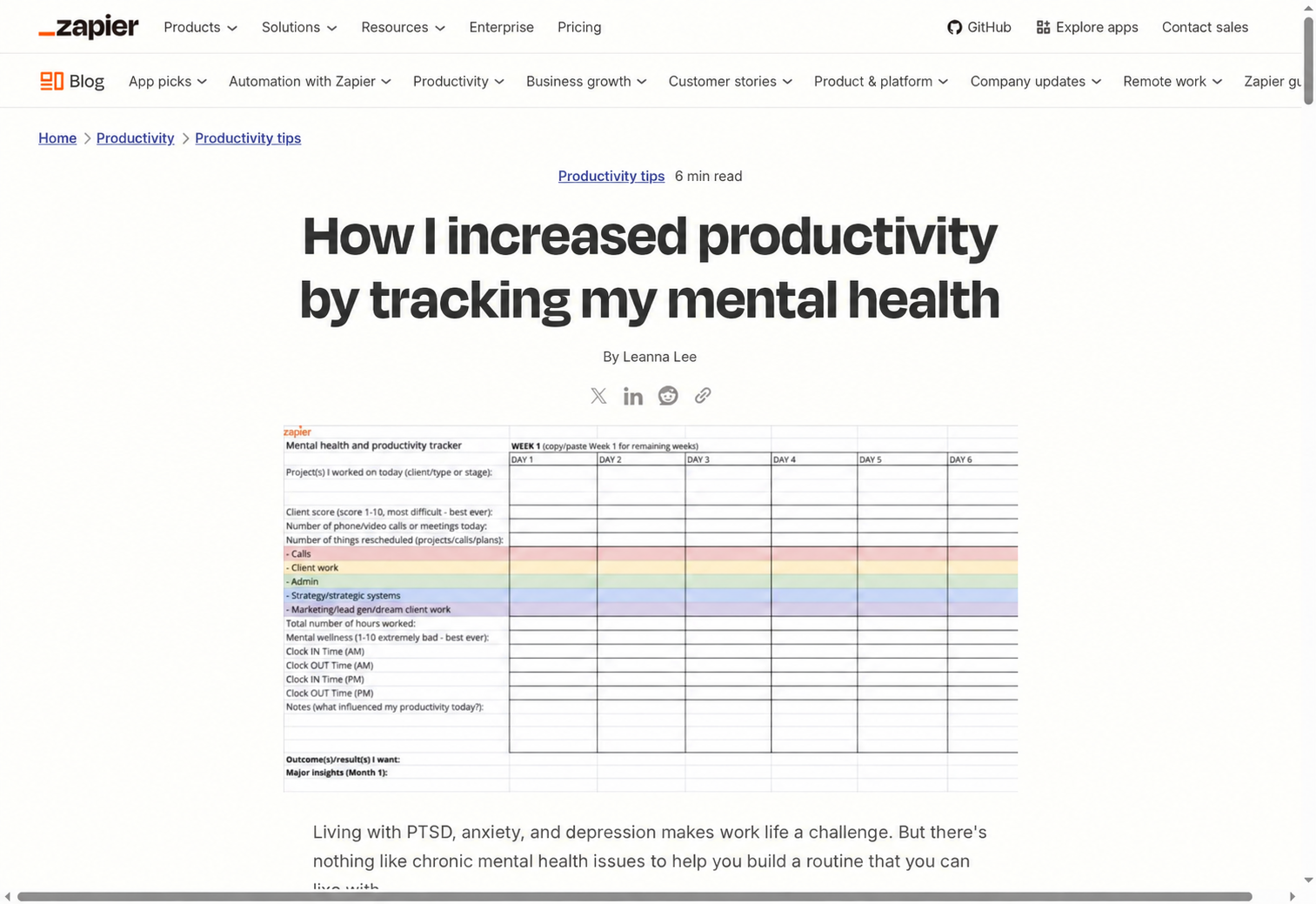The image size is (1316, 904).
Task: Open App picks dropdown
Action: click(x=168, y=81)
